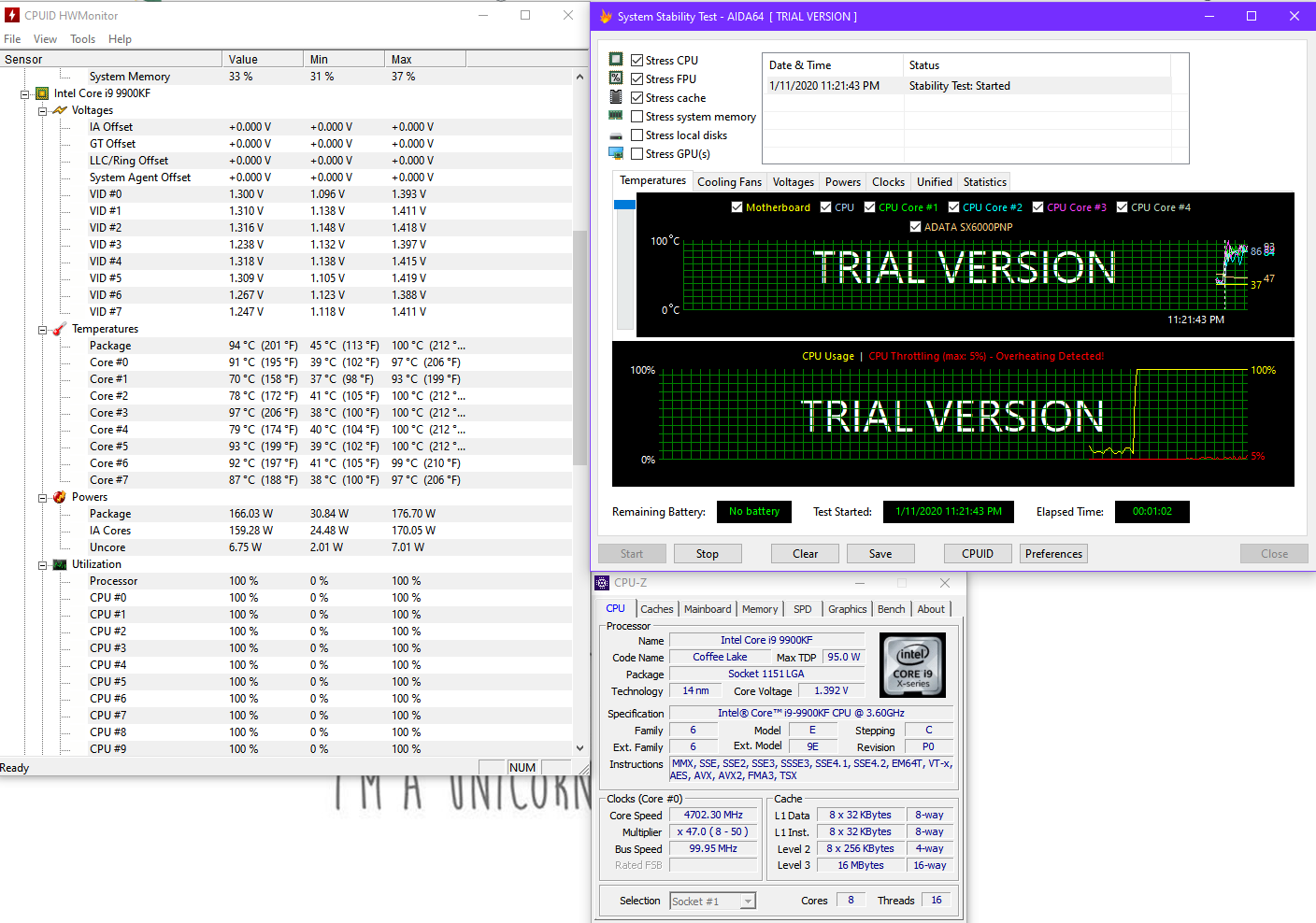Open the Help menu in HWMonitor

pos(120,39)
